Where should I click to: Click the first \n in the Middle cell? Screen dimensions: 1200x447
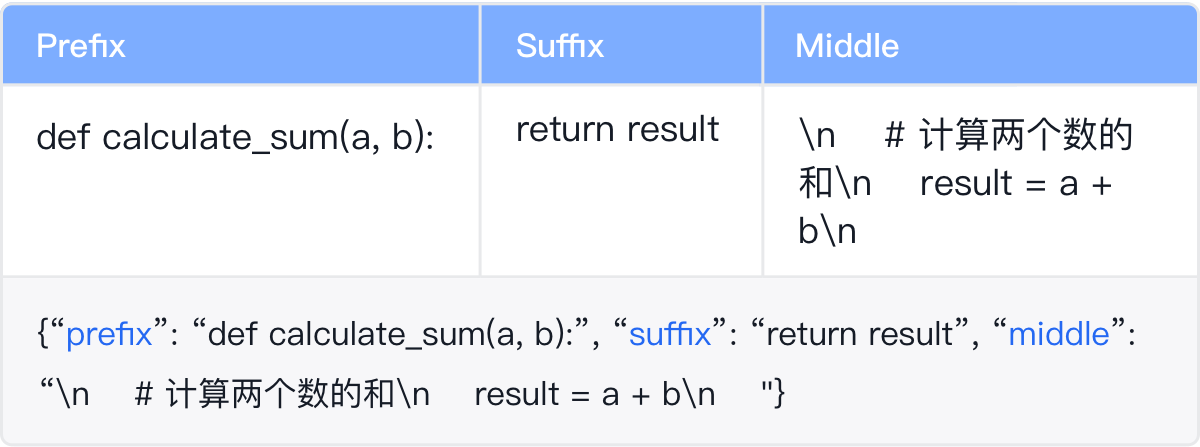point(817,136)
